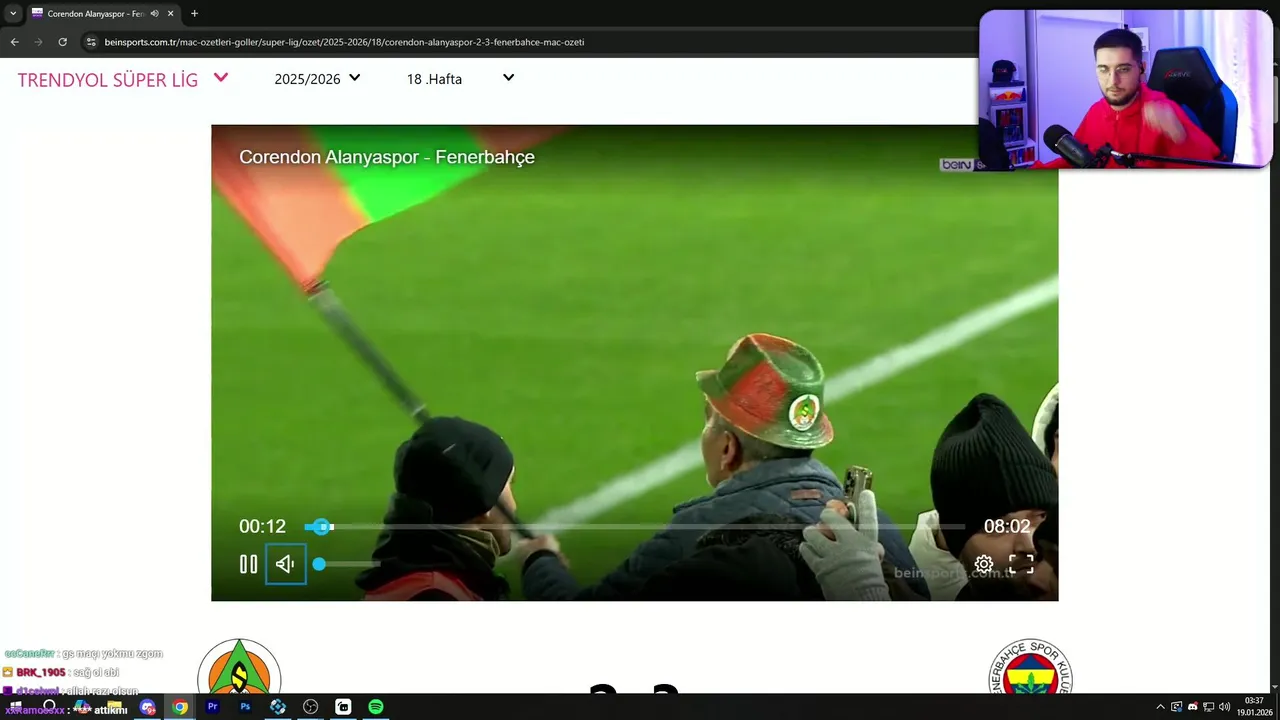Image resolution: width=1280 pixels, height=720 pixels.
Task: Open network settings from the system tray
Action: [1209, 707]
